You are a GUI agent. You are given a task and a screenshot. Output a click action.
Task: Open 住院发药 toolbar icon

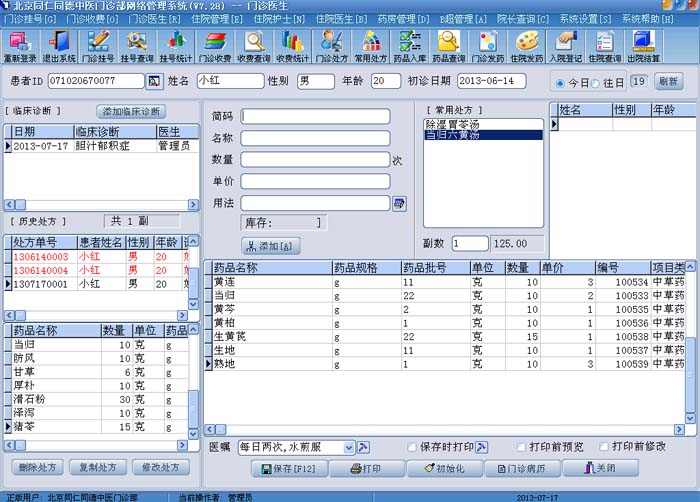click(526, 46)
